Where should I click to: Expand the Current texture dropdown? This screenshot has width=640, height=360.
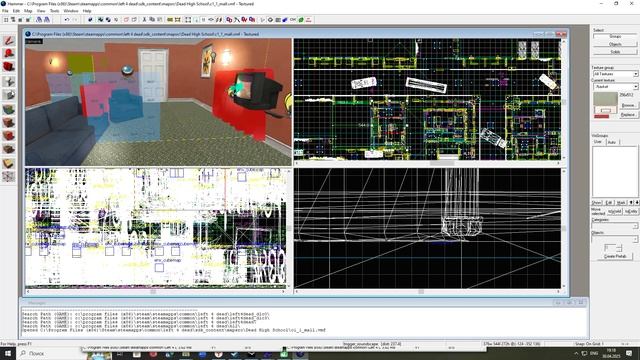pyautogui.click(x=636, y=87)
